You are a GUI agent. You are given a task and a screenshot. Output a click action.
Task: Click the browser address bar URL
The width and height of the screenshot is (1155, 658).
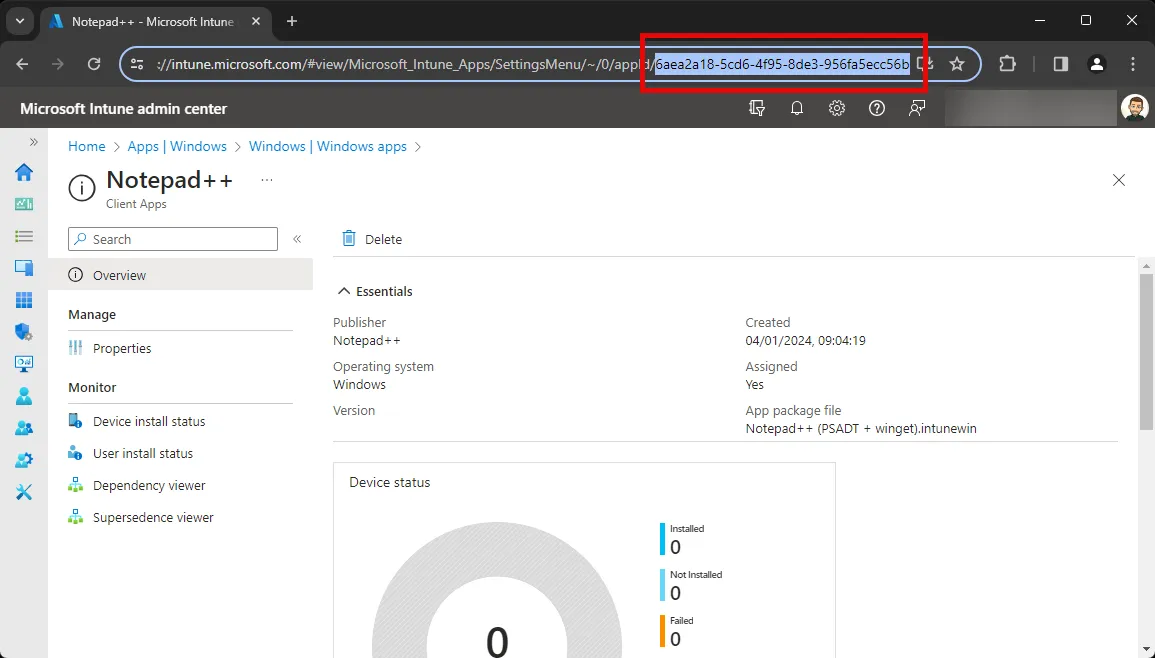533,64
